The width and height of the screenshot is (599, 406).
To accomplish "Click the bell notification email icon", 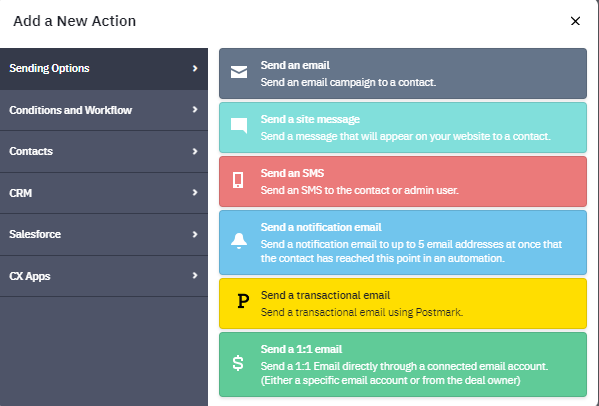I will pyautogui.click(x=239, y=241).
